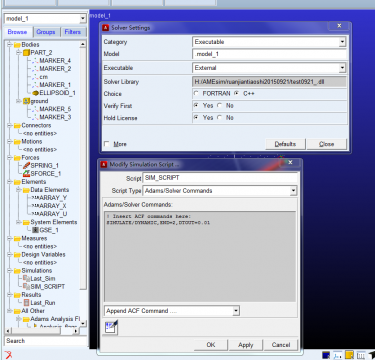Click the Last_Run results icon

click(x=26, y=303)
